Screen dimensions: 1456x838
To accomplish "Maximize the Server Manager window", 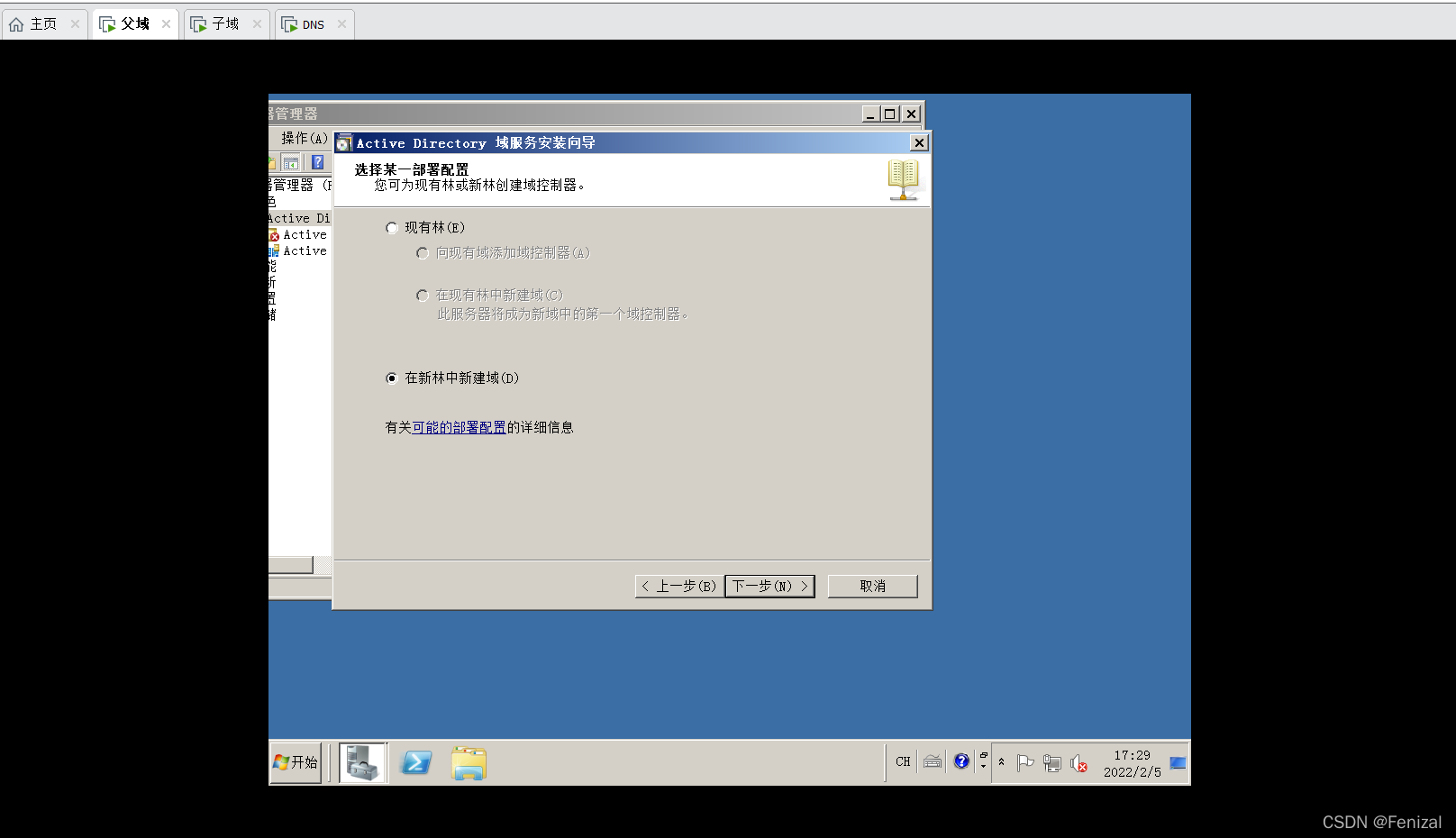I will [890, 114].
